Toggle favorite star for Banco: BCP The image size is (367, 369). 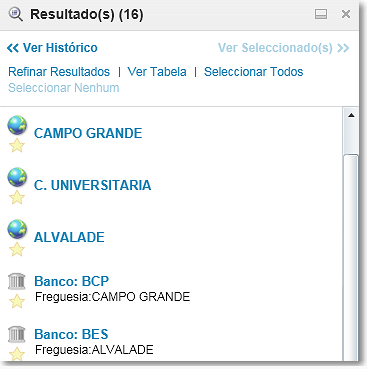(17, 301)
